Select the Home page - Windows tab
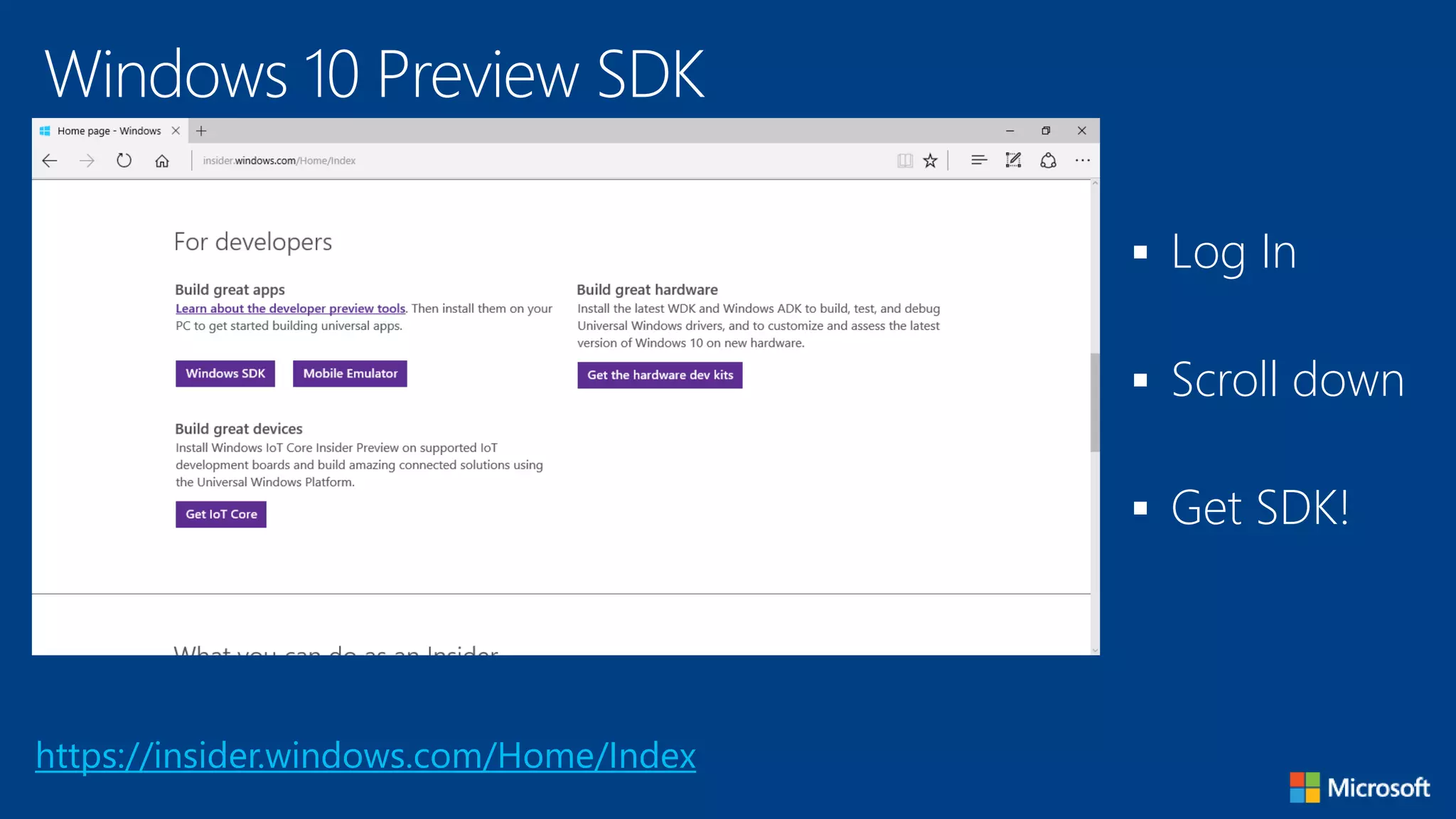Screen dimensions: 1456x819 [x=109, y=131]
